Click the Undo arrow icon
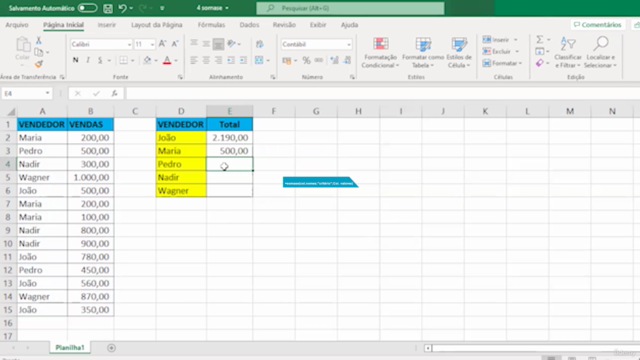Screen dimensions: 640x360 point(122,8)
